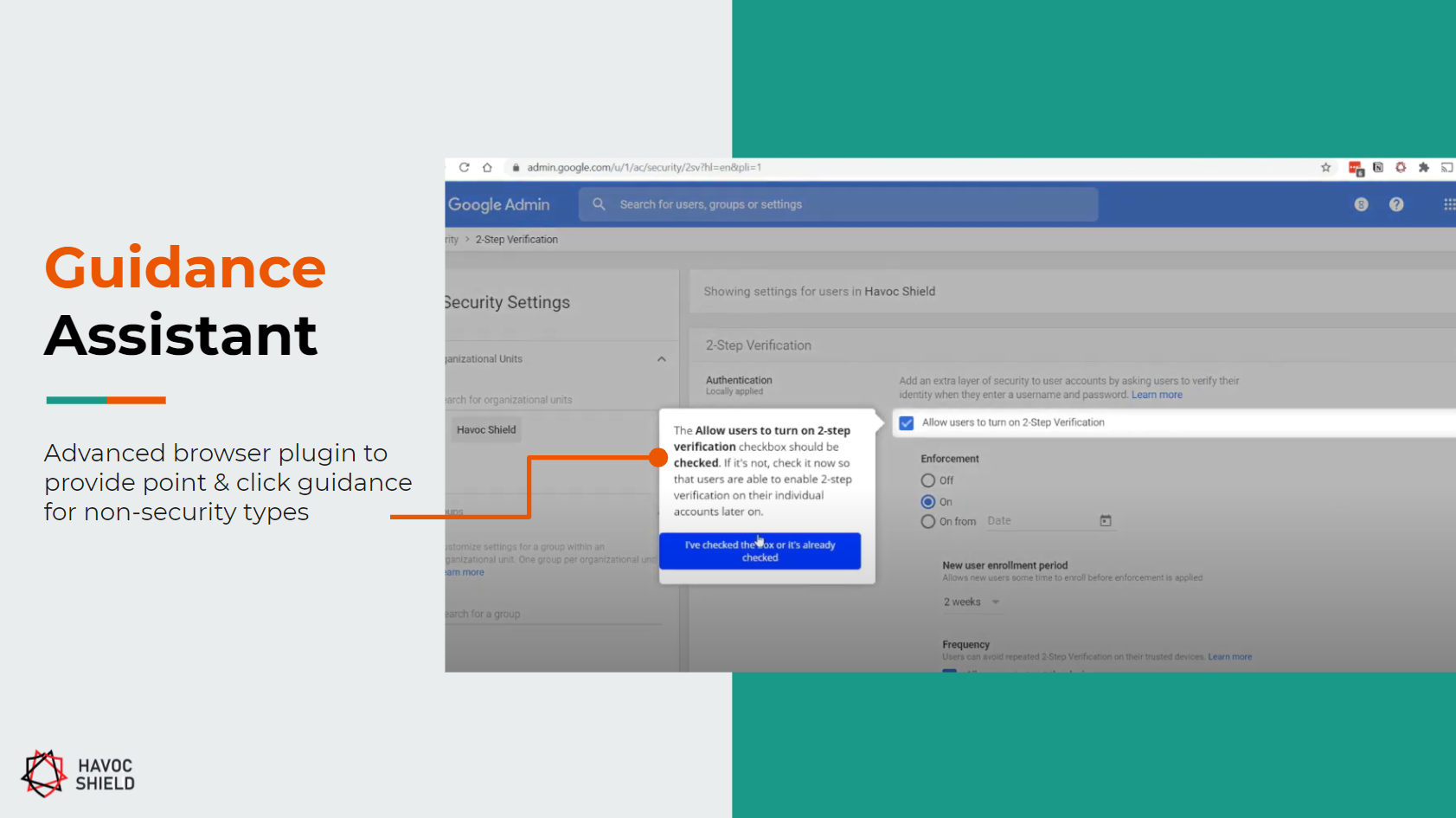1456x818 pixels.
Task: Click the Frequency label
Action: (965, 645)
